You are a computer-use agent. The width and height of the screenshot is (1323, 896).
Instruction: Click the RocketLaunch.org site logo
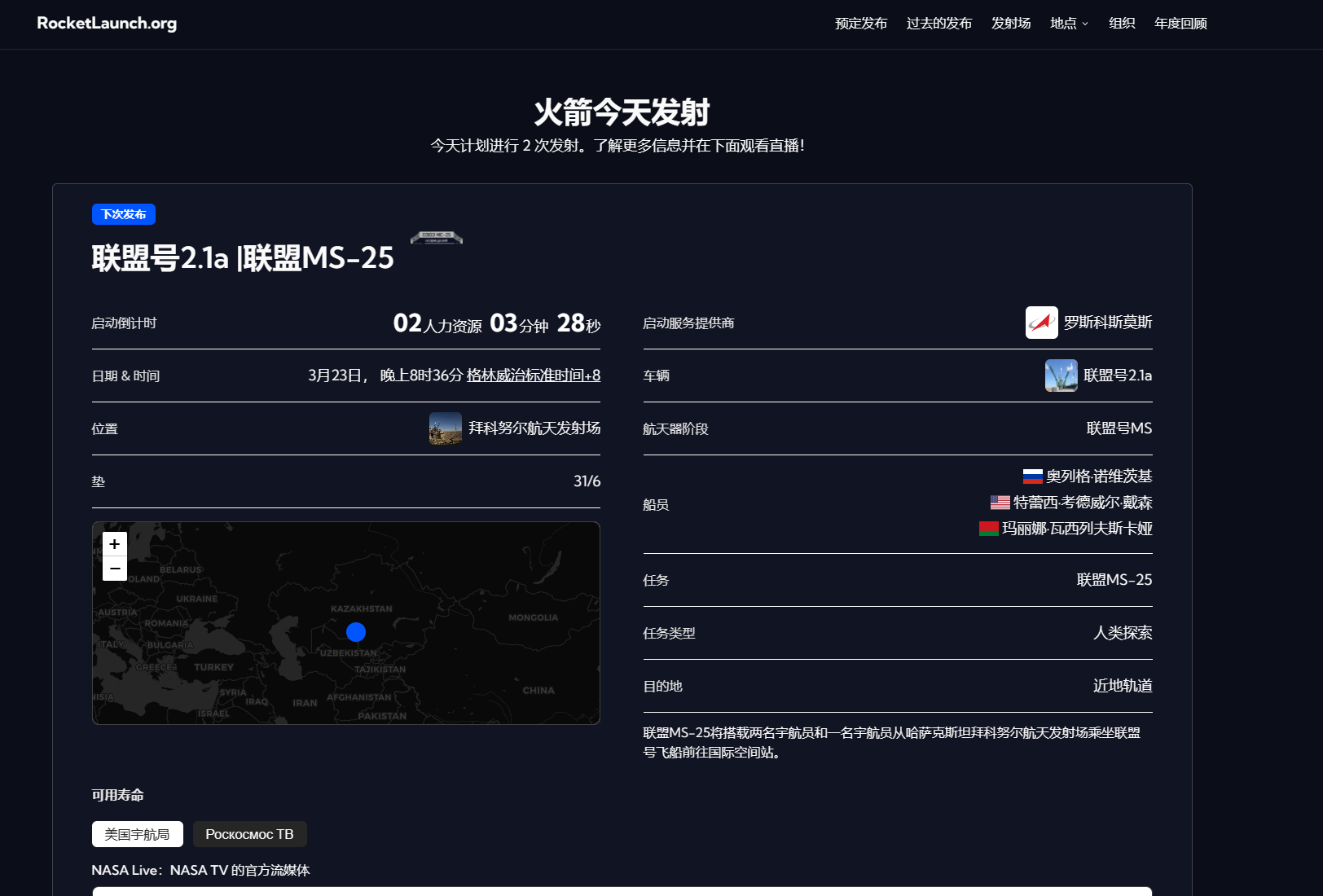tap(107, 24)
